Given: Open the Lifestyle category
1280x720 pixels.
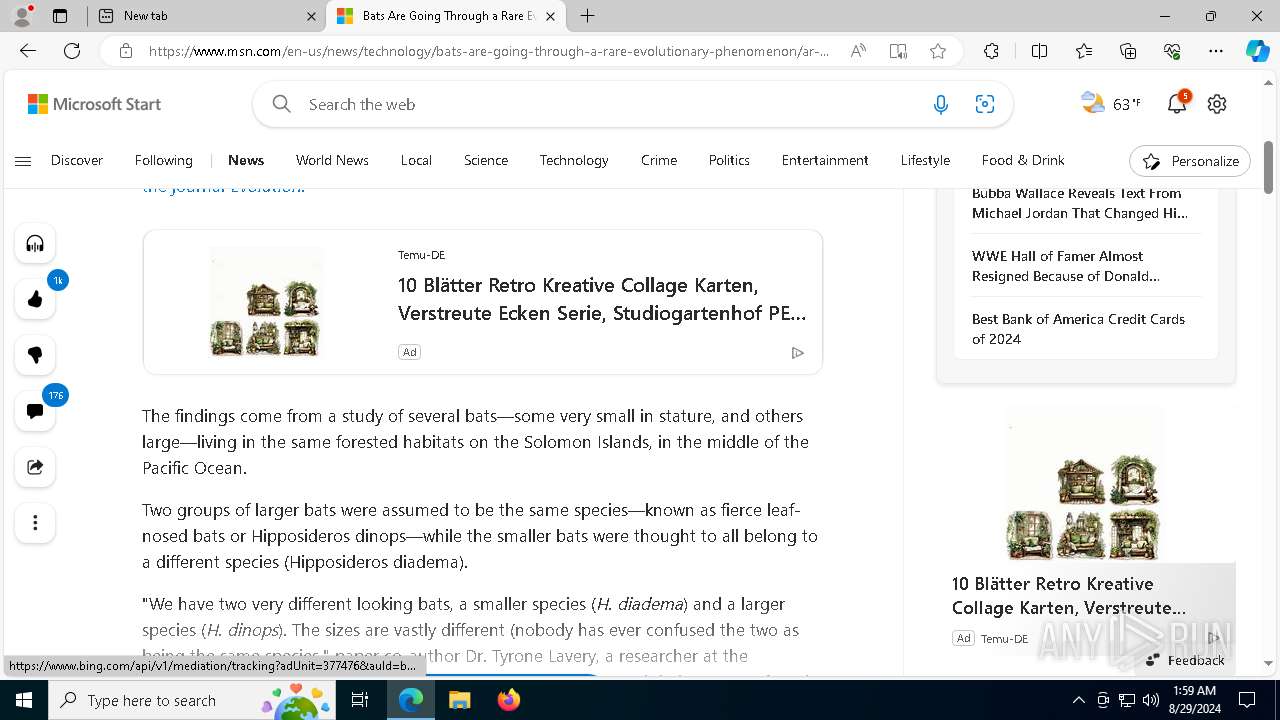Looking at the screenshot, I should point(925,160).
